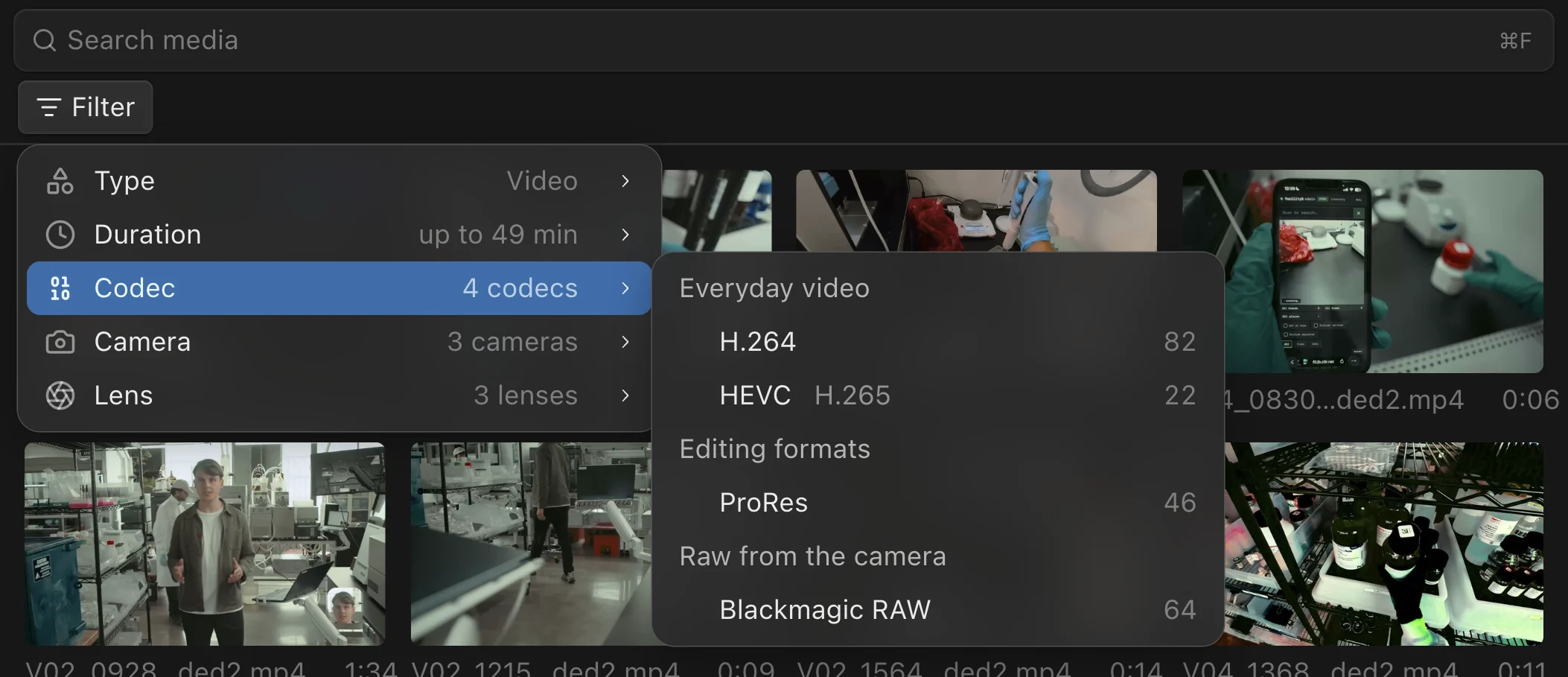Click the 'Raw from the camera' header
Image resolution: width=1568 pixels, height=677 pixels.
click(x=812, y=556)
